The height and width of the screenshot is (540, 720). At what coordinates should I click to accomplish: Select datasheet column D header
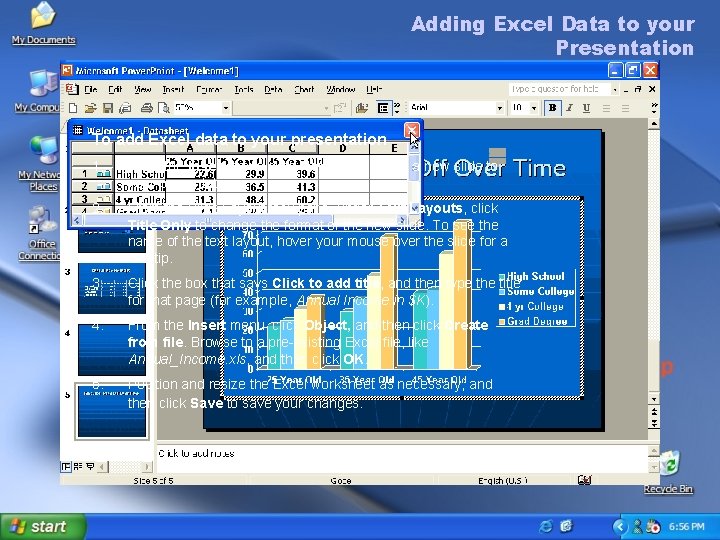click(343, 148)
